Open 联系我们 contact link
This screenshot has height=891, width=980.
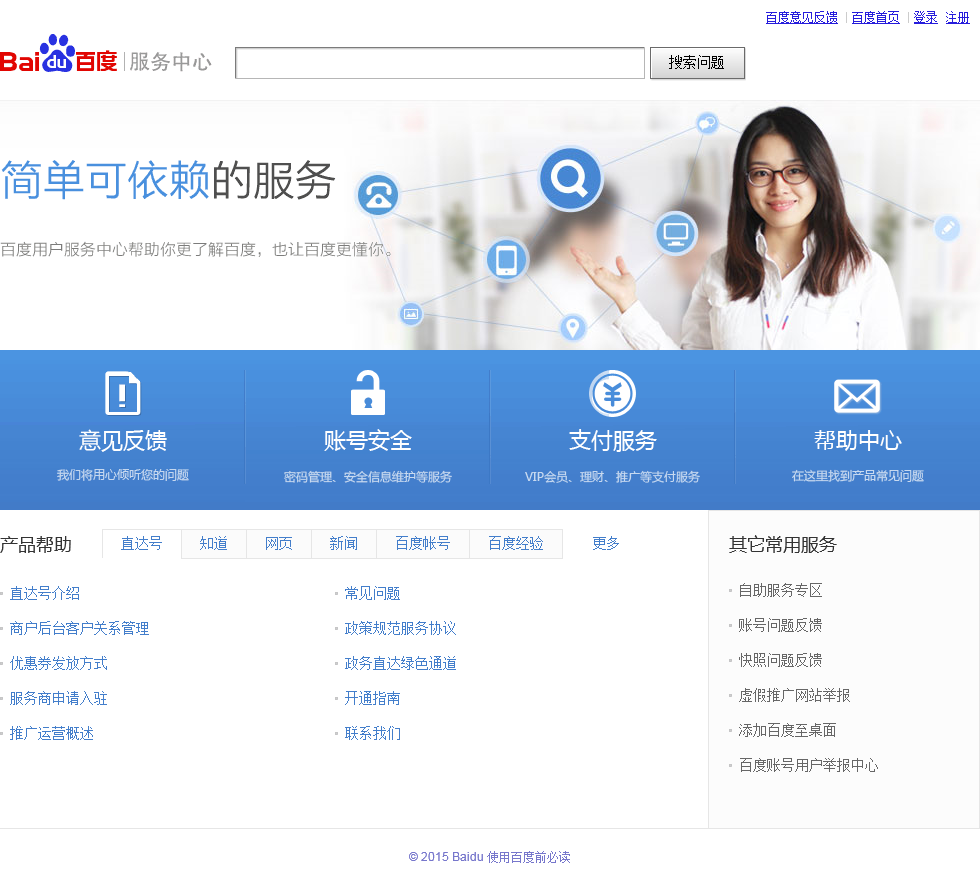372,734
